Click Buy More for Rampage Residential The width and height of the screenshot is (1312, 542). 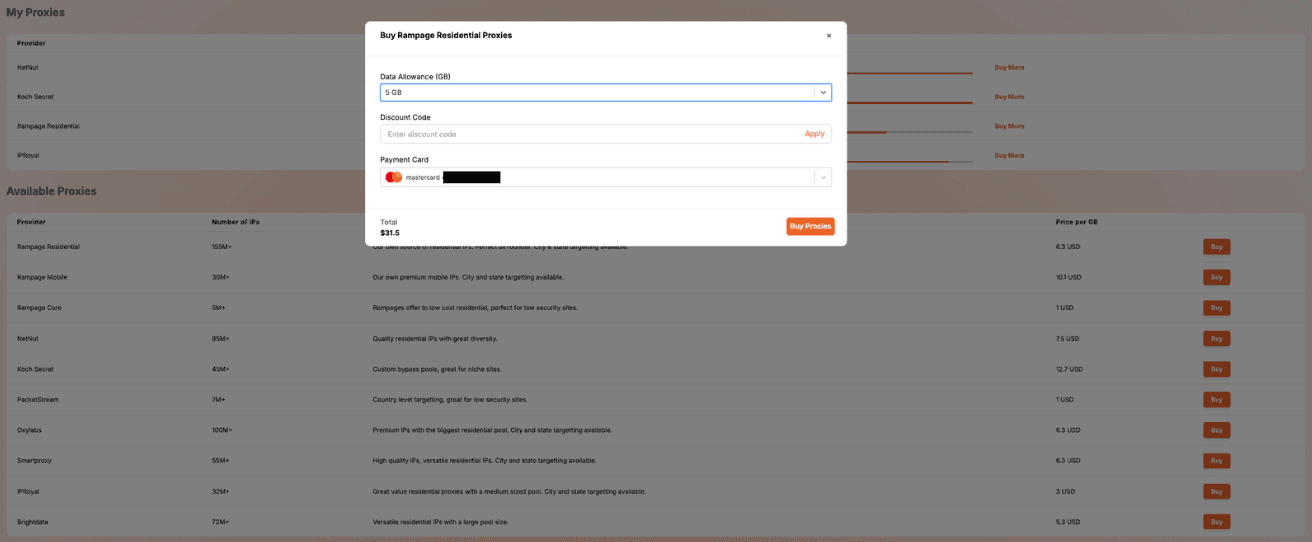1009,126
